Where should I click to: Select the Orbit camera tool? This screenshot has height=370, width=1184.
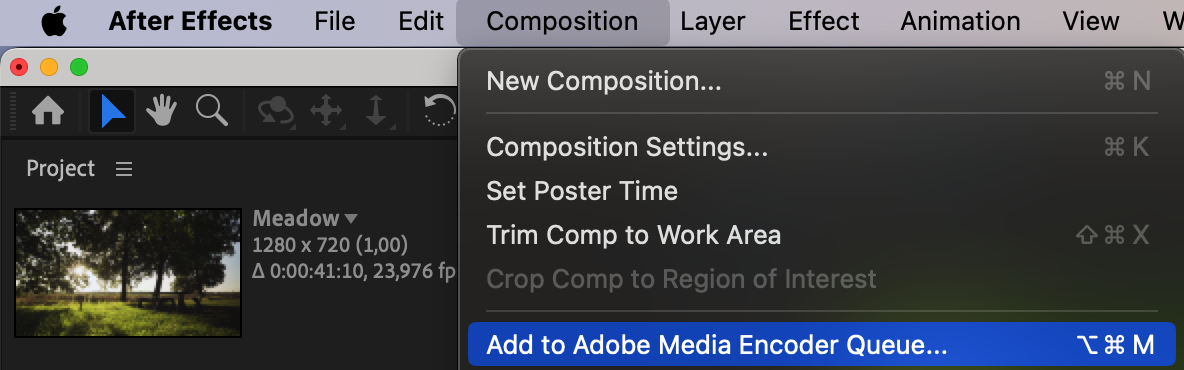[276, 112]
